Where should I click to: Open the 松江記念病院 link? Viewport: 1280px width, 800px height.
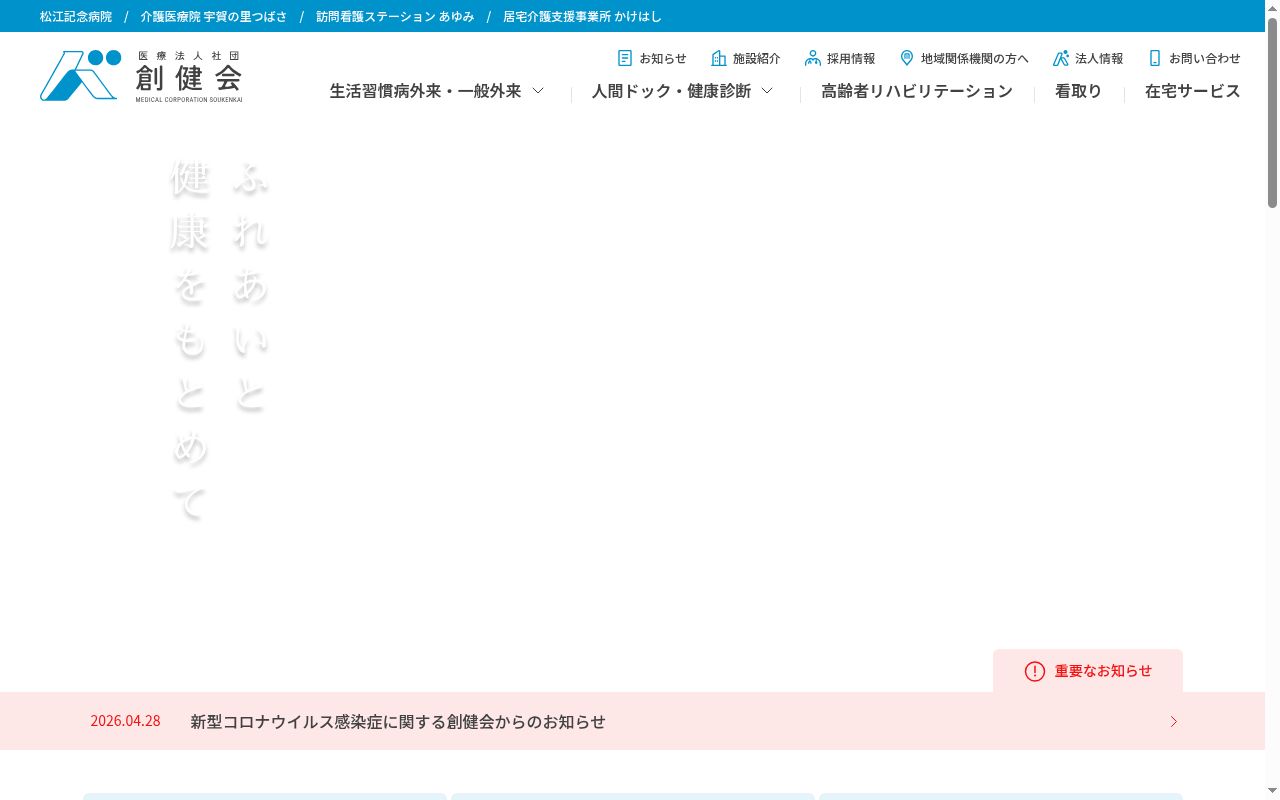coord(76,16)
